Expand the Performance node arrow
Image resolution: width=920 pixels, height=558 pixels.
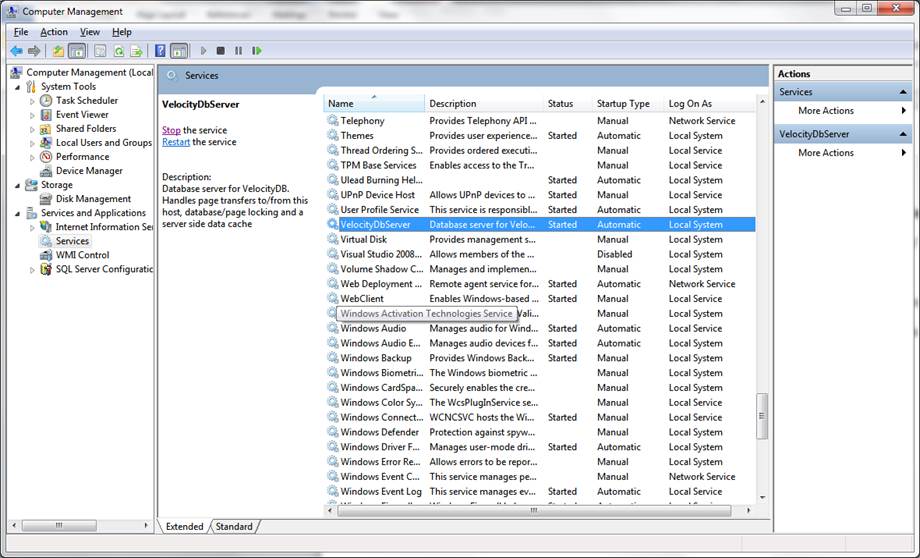pyautogui.click(x=32, y=157)
